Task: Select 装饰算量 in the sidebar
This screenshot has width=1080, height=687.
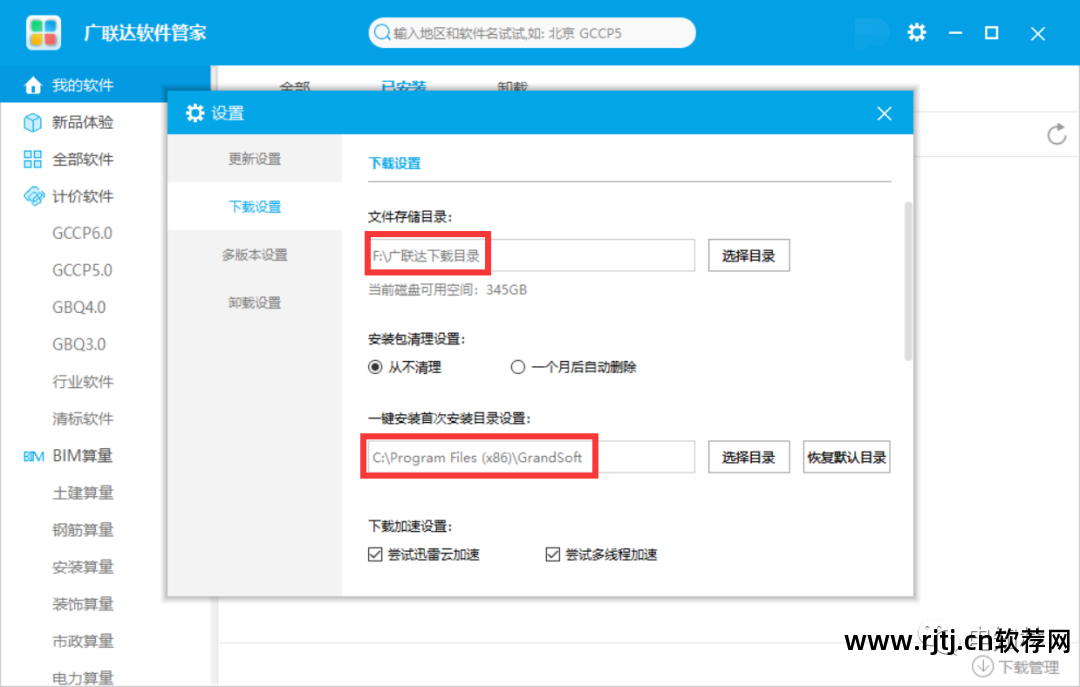Action: (x=83, y=604)
